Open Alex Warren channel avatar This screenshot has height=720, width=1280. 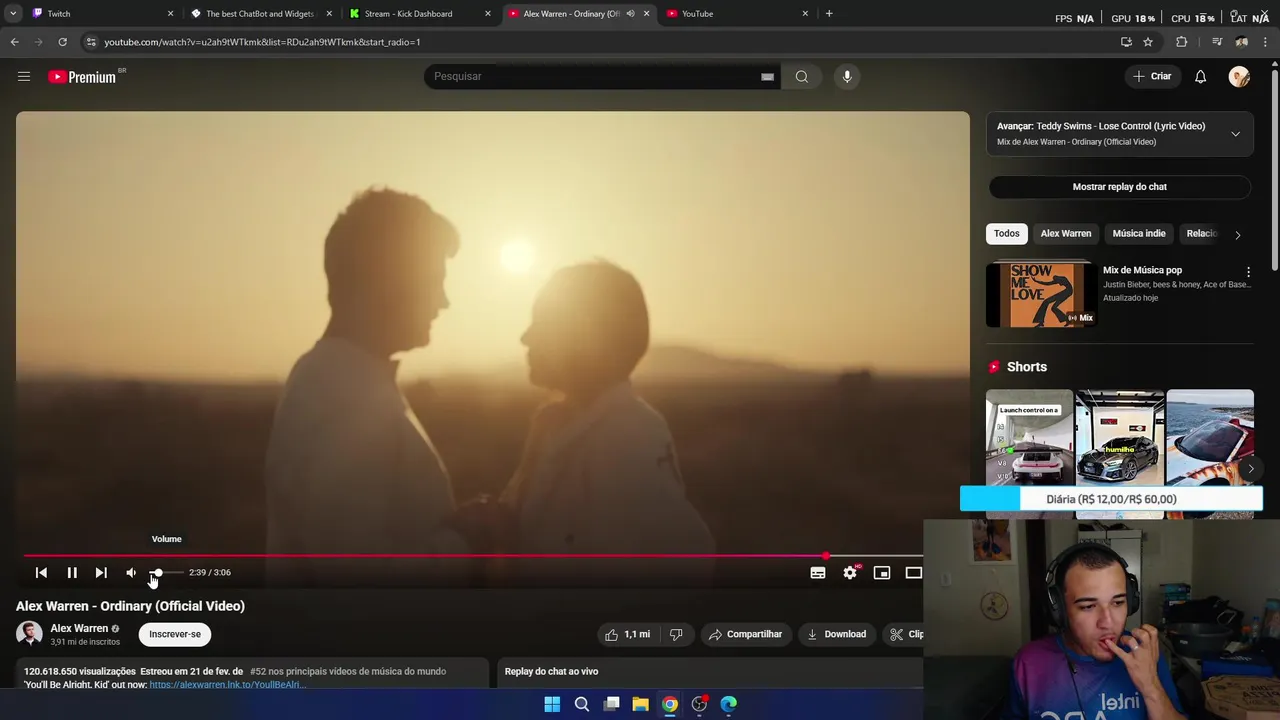pos(29,634)
